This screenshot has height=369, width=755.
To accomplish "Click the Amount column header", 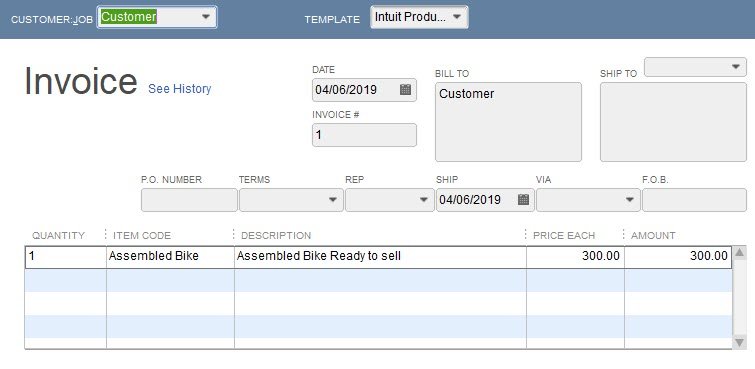I will tap(653, 236).
